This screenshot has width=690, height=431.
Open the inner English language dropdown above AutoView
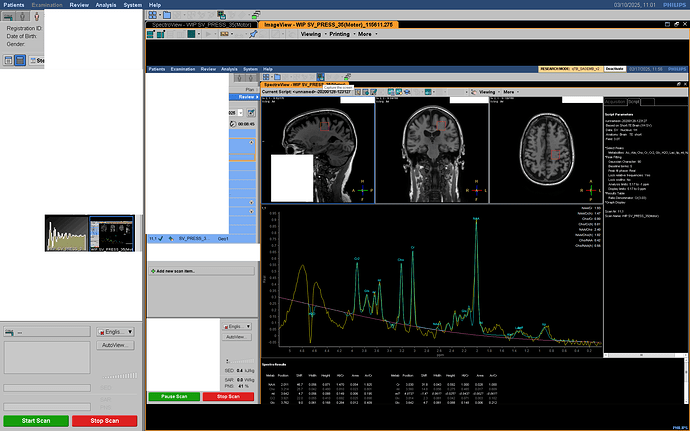tap(237, 326)
